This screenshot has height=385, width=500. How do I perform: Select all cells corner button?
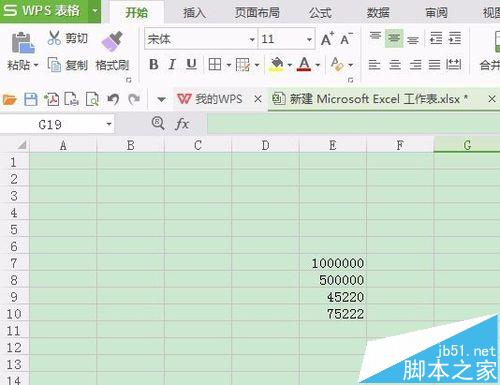[x=21, y=145]
